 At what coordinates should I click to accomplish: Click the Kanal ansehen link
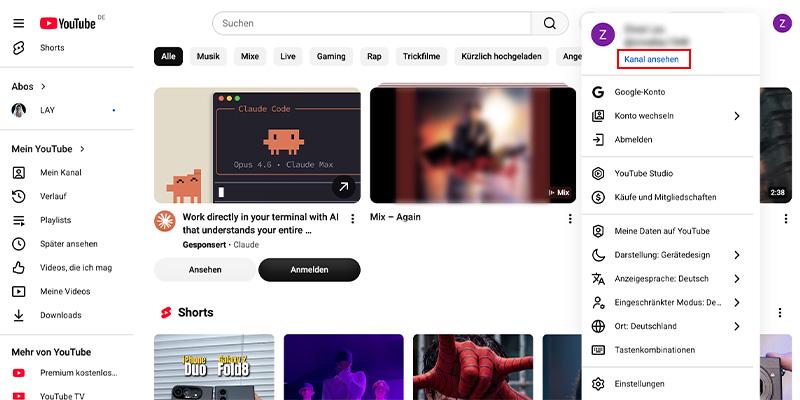tap(652, 59)
